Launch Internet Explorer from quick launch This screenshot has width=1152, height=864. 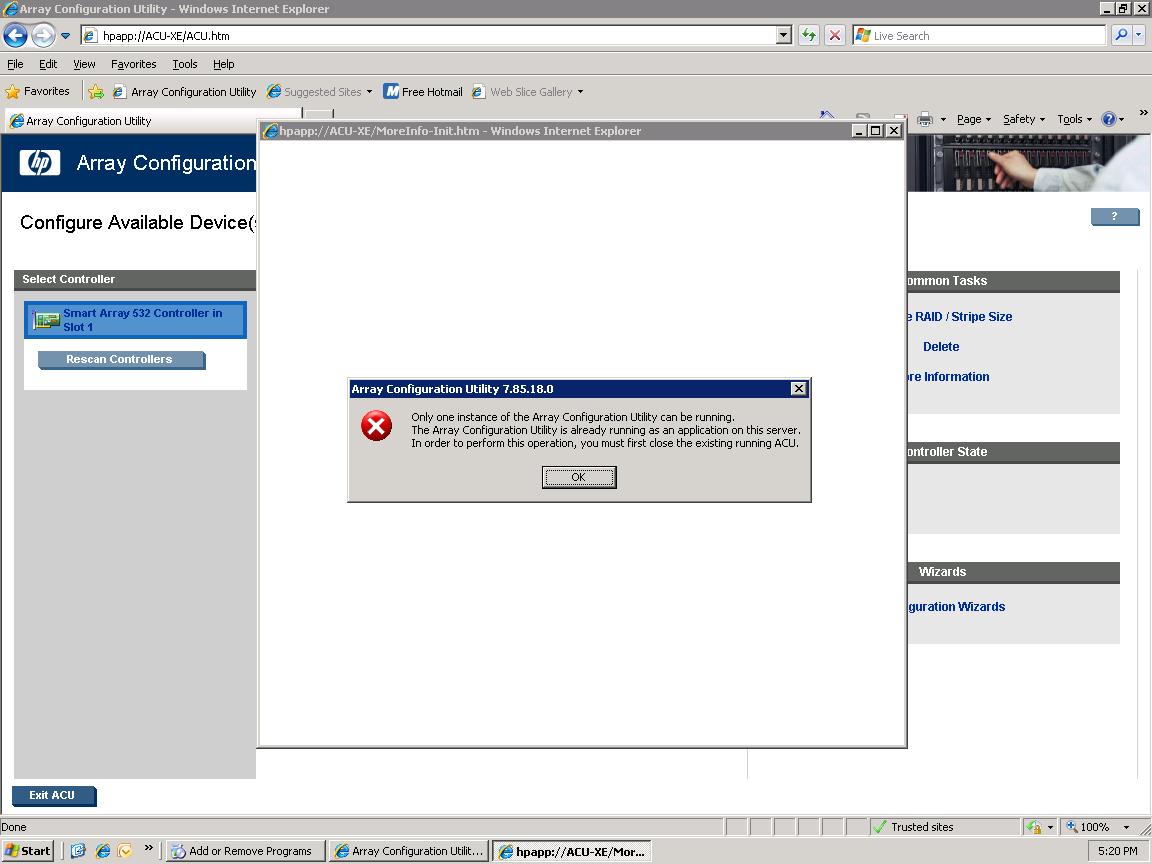[x=102, y=851]
